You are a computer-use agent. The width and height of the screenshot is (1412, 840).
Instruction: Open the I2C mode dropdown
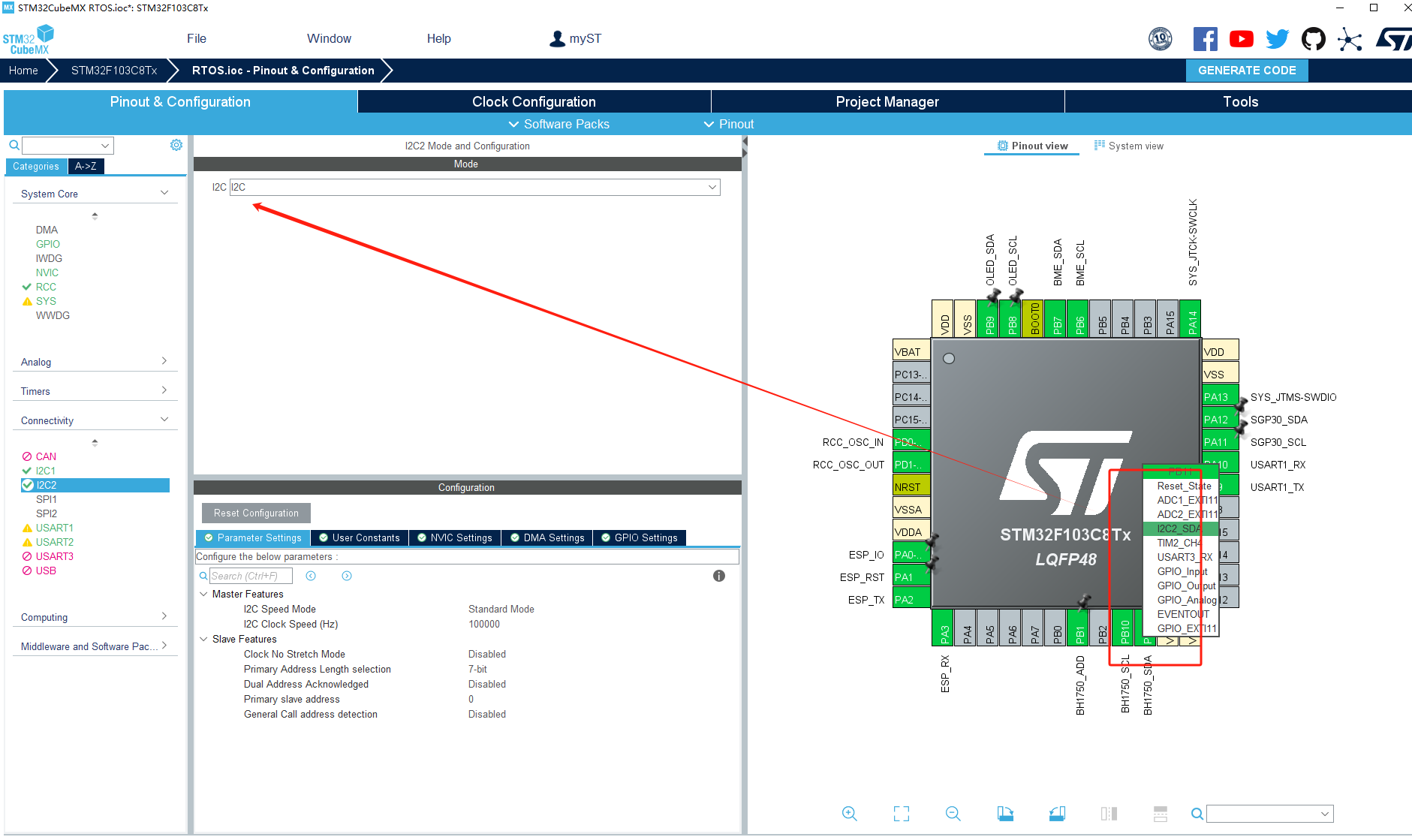click(711, 187)
